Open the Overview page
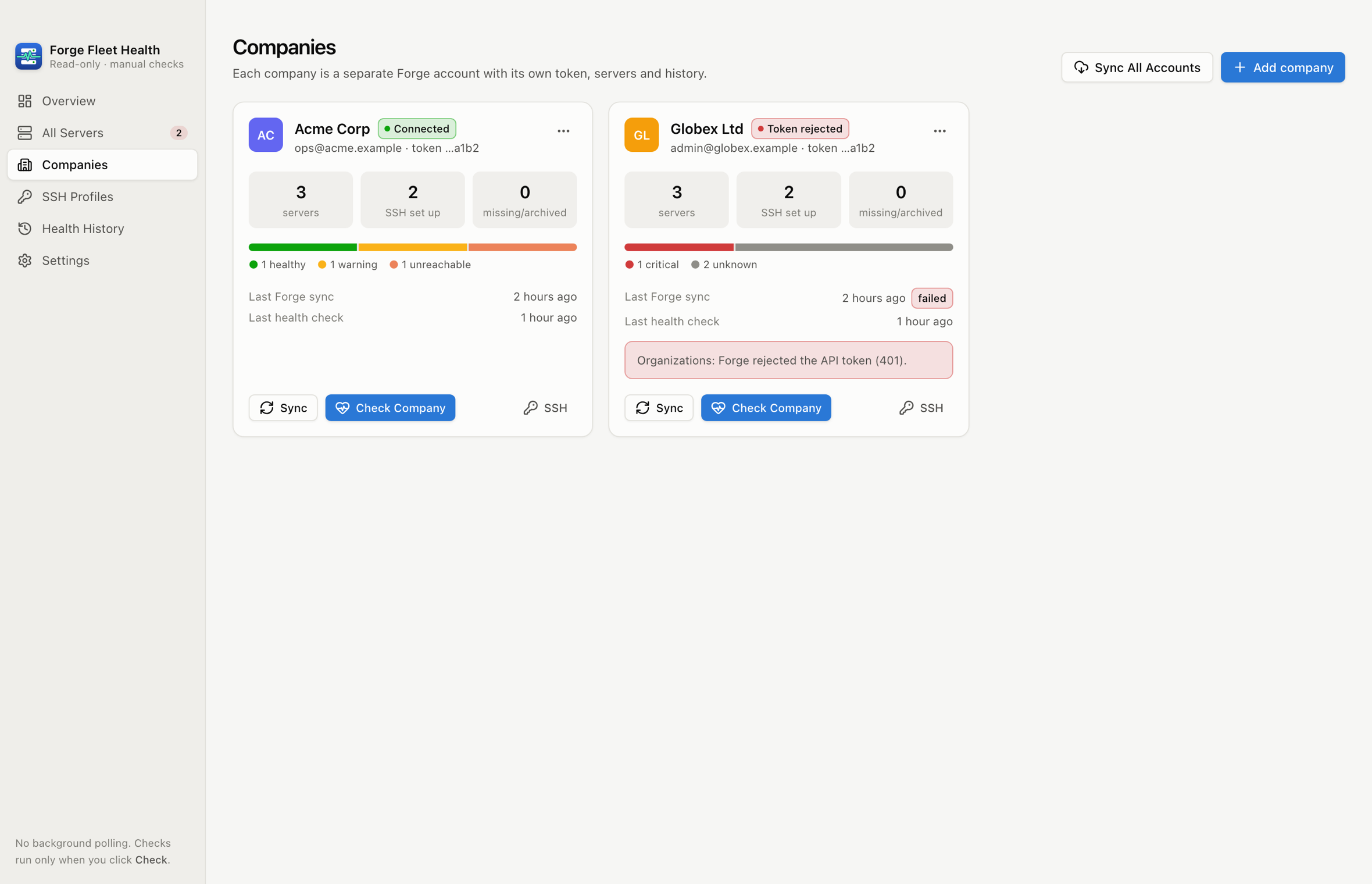The height and width of the screenshot is (884, 1372). tap(102, 101)
